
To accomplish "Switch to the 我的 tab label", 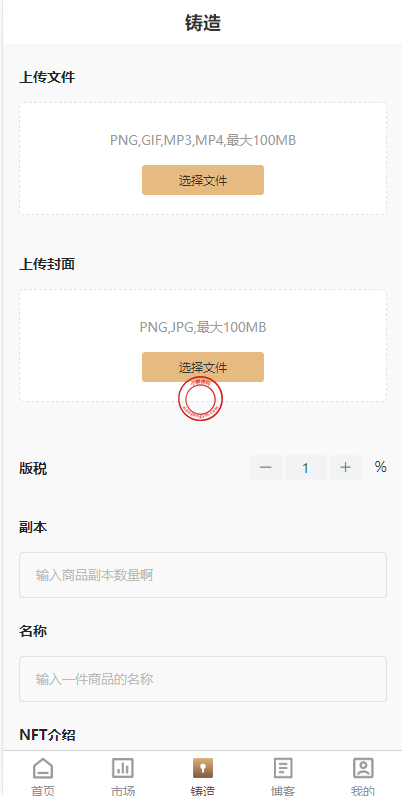I will (363, 790).
